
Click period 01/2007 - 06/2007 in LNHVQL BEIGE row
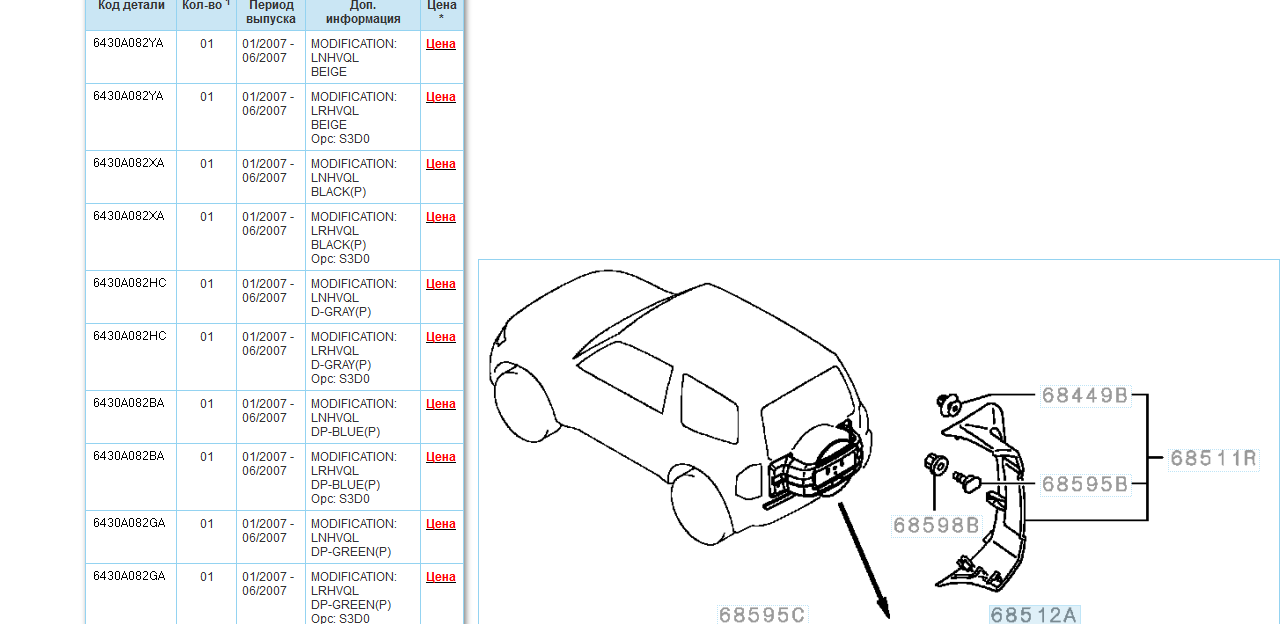click(268, 51)
